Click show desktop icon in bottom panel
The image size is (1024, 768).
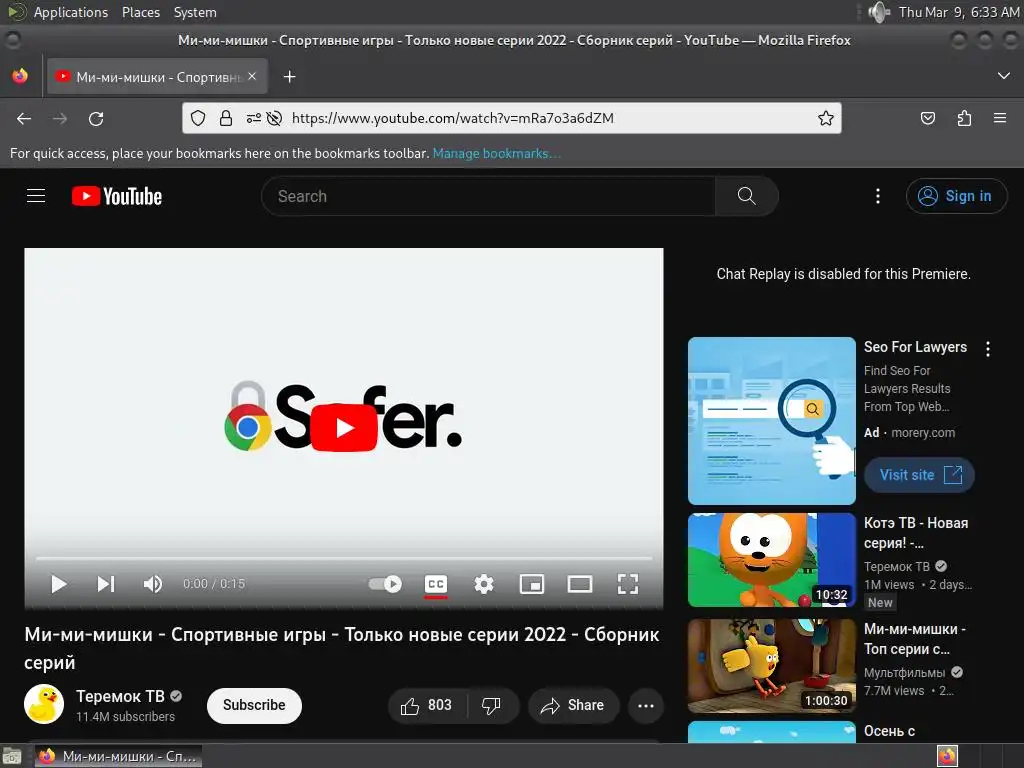(12, 756)
